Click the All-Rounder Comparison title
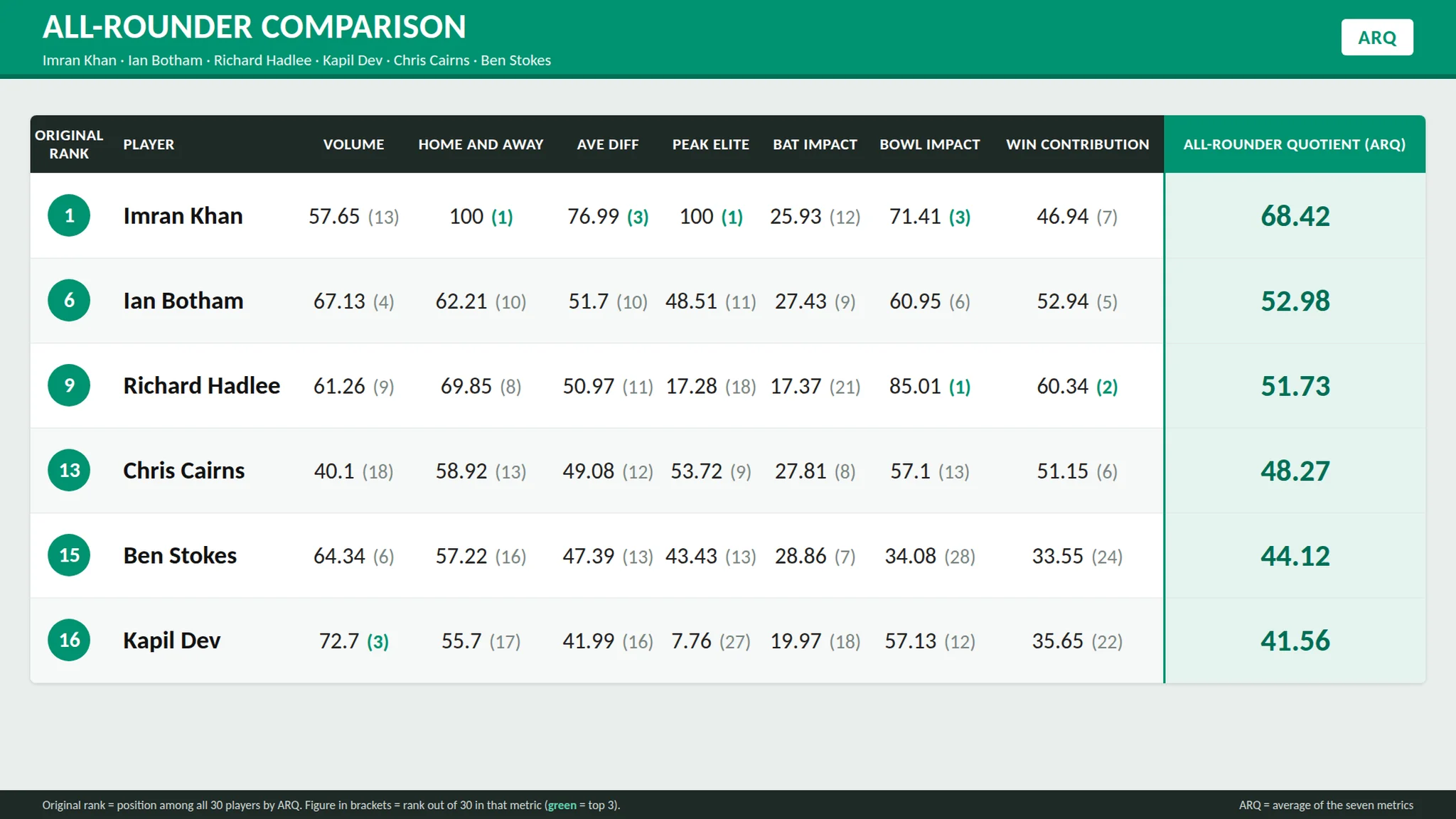 (255, 27)
